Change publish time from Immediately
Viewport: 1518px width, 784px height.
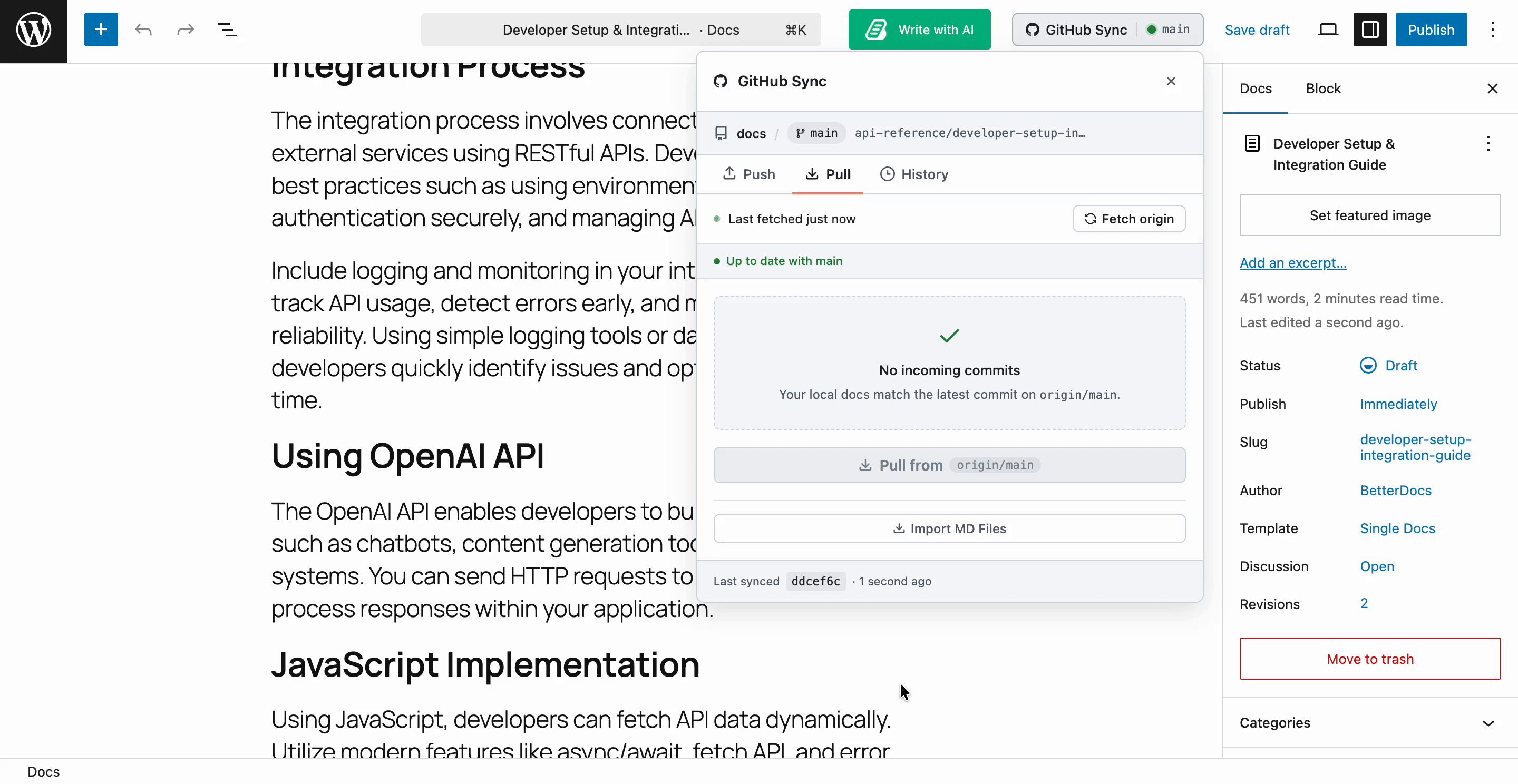[x=1398, y=404]
